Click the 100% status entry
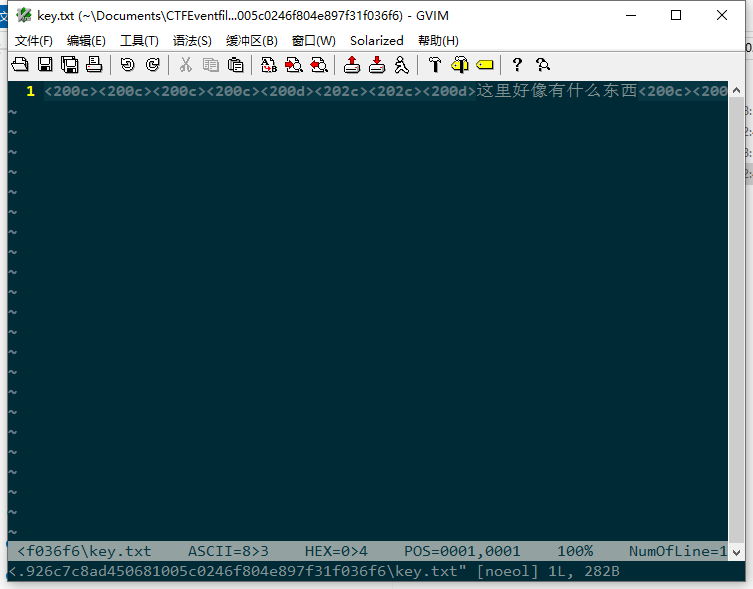Screen dimensions: 753x589 (575, 551)
